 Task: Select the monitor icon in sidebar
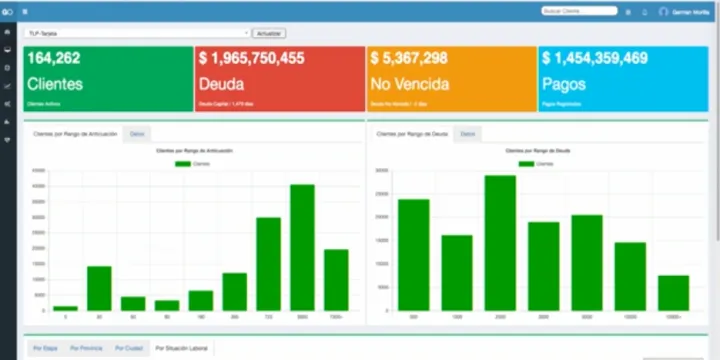coord(7,50)
